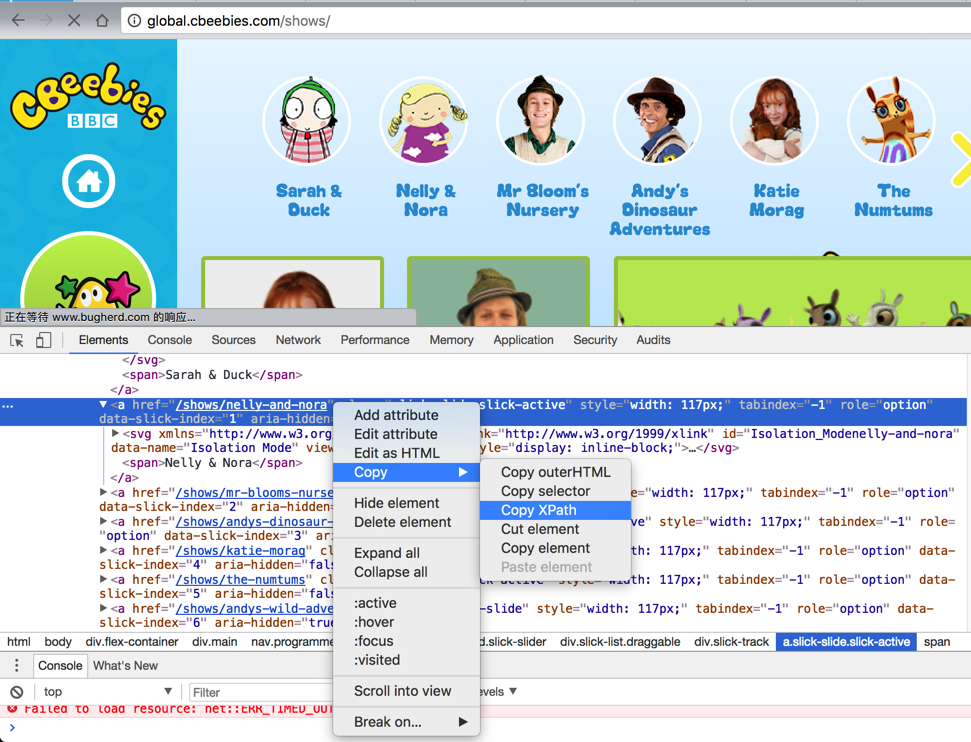Select Copy element from submenu
Image resolution: width=971 pixels, height=742 pixels.
coord(555,548)
